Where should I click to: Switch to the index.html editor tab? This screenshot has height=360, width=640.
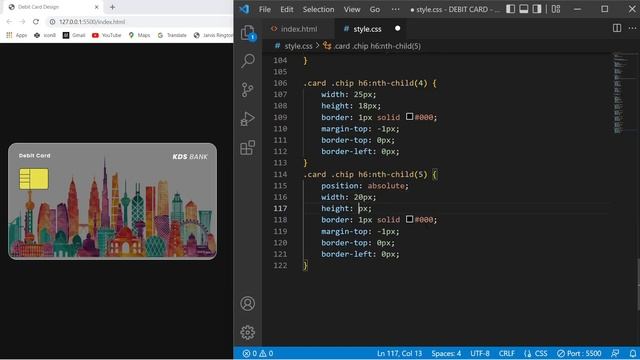[x=298, y=29]
